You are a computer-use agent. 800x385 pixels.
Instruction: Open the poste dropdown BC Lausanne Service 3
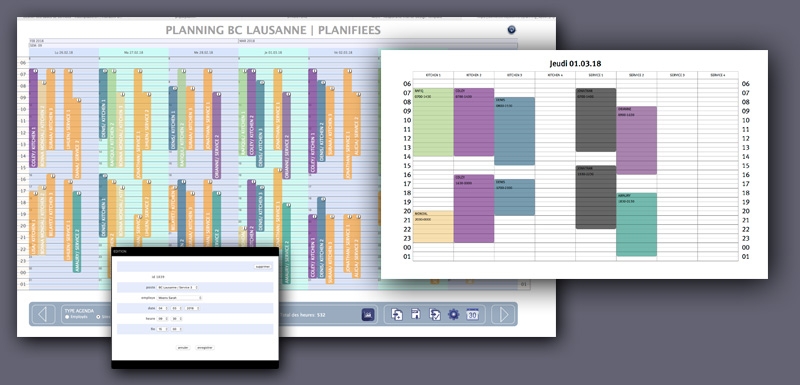[x=178, y=288]
